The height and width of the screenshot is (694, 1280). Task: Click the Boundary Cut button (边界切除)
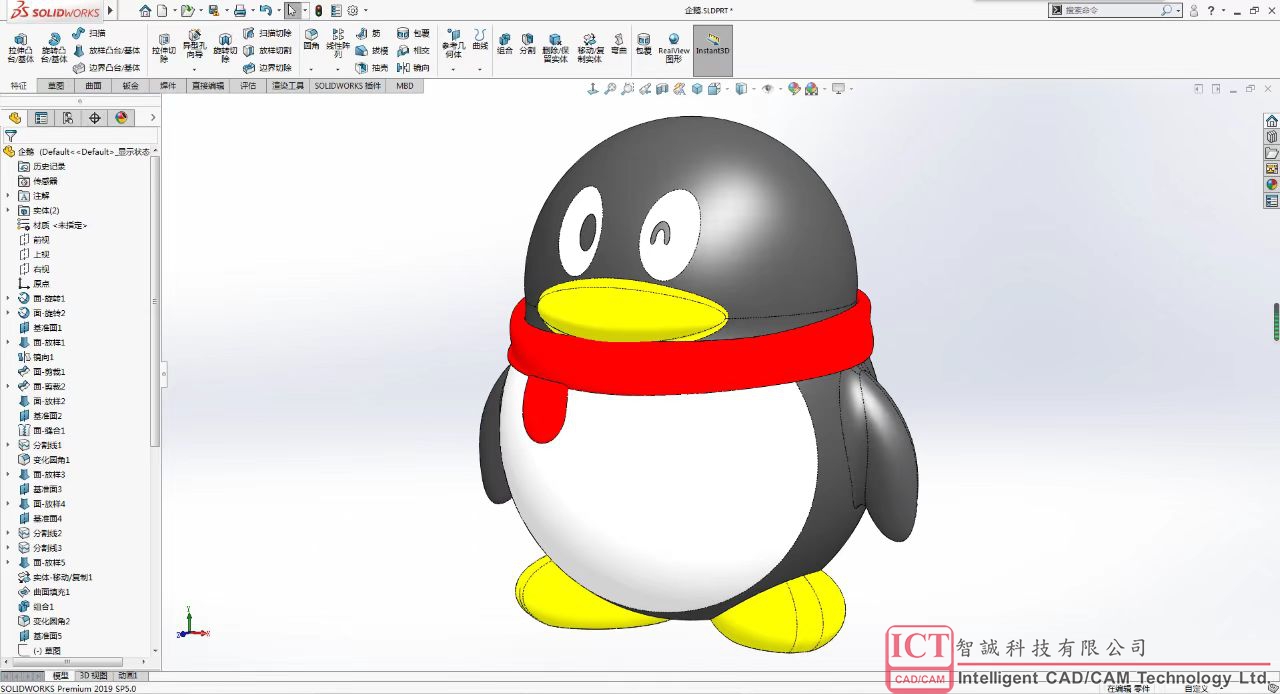(x=268, y=68)
